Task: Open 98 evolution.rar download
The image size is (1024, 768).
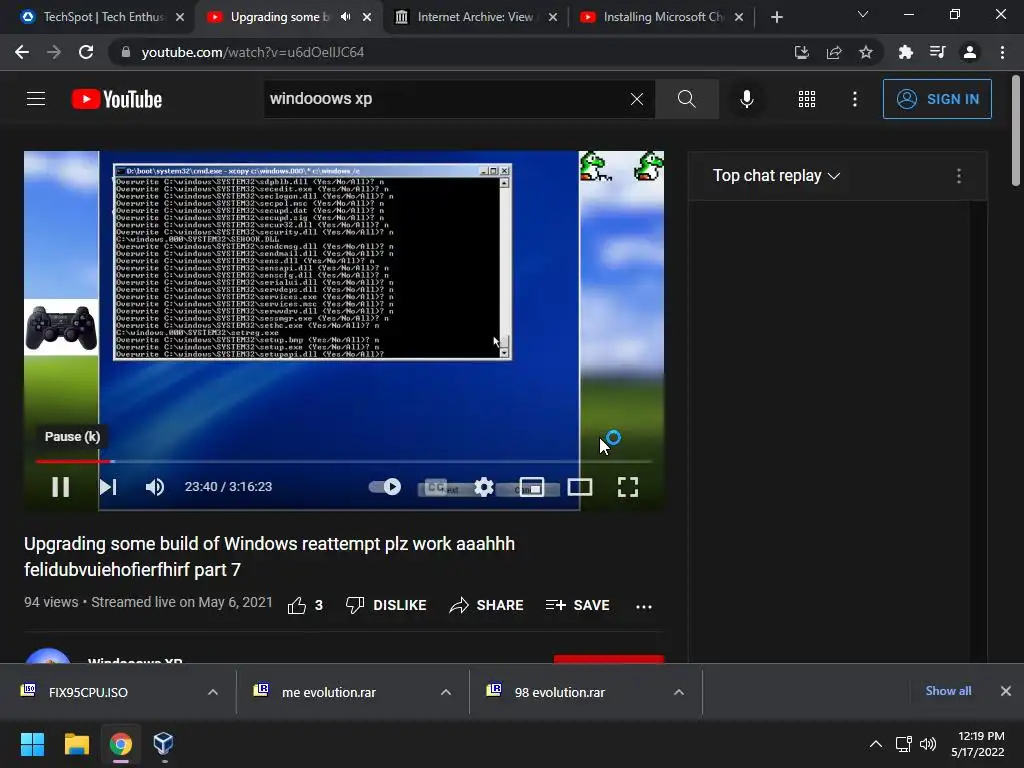Action: [560, 692]
